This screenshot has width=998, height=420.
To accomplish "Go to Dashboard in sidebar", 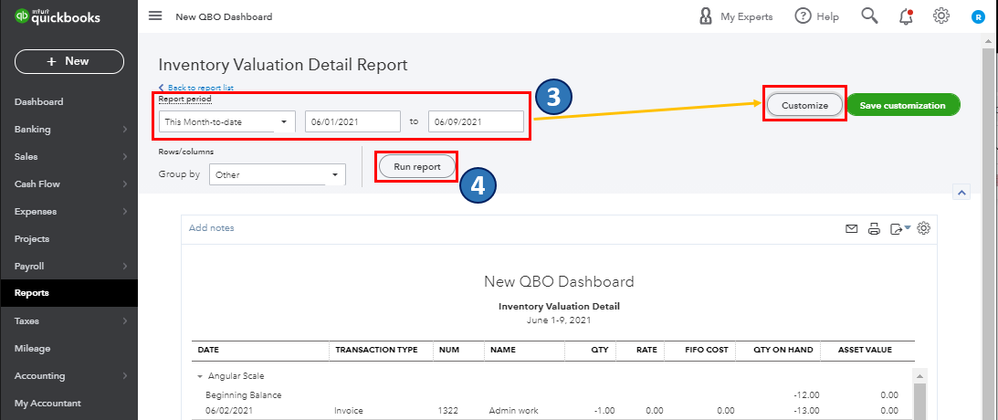I will point(39,102).
